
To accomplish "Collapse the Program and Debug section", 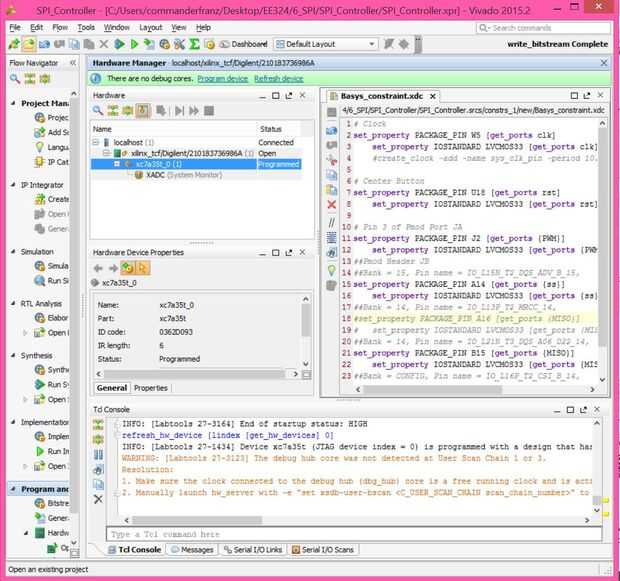I will tap(12, 489).
